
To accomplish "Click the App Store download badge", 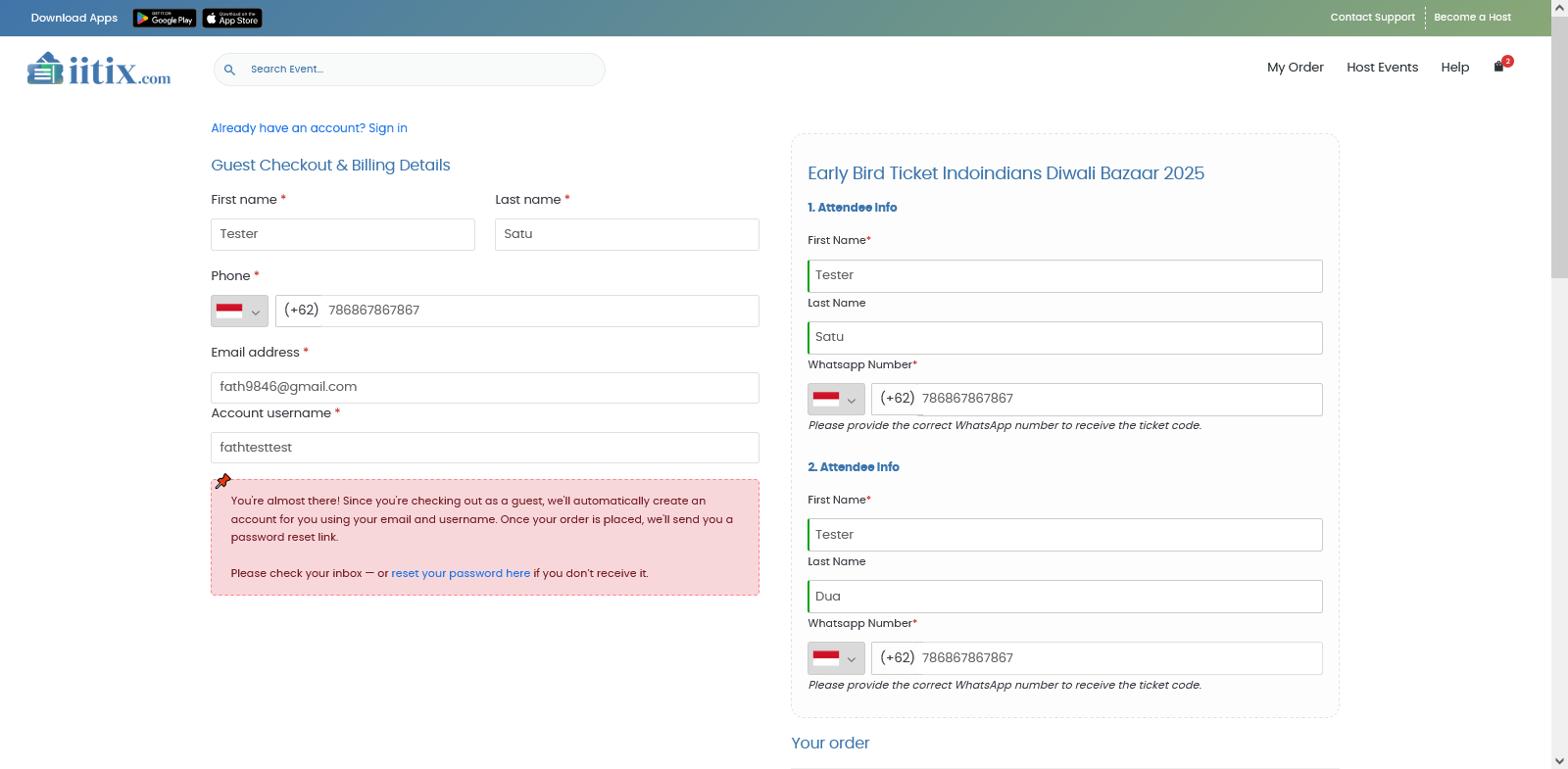I will (232, 19).
